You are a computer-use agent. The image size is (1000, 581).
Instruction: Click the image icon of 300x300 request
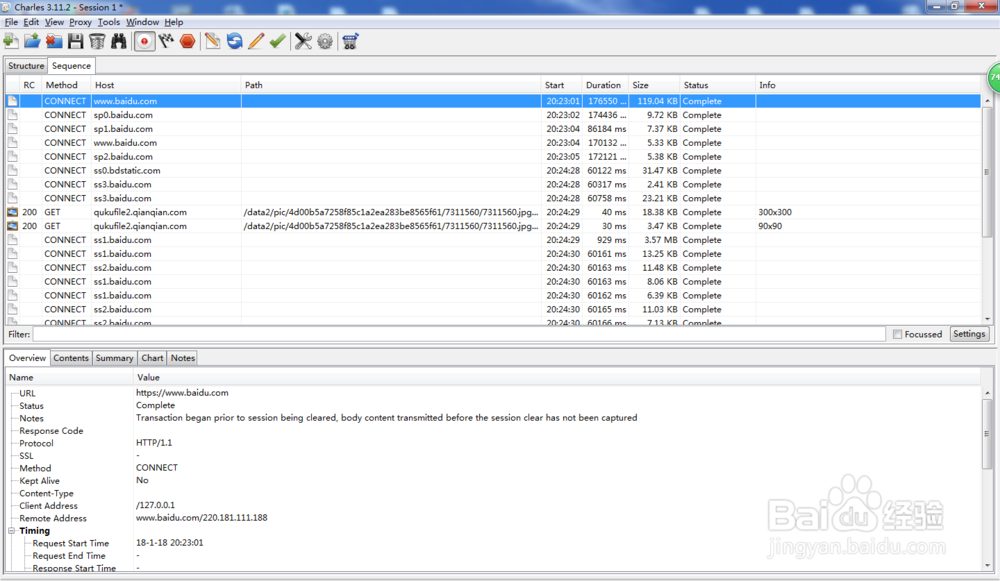click(x=12, y=212)
